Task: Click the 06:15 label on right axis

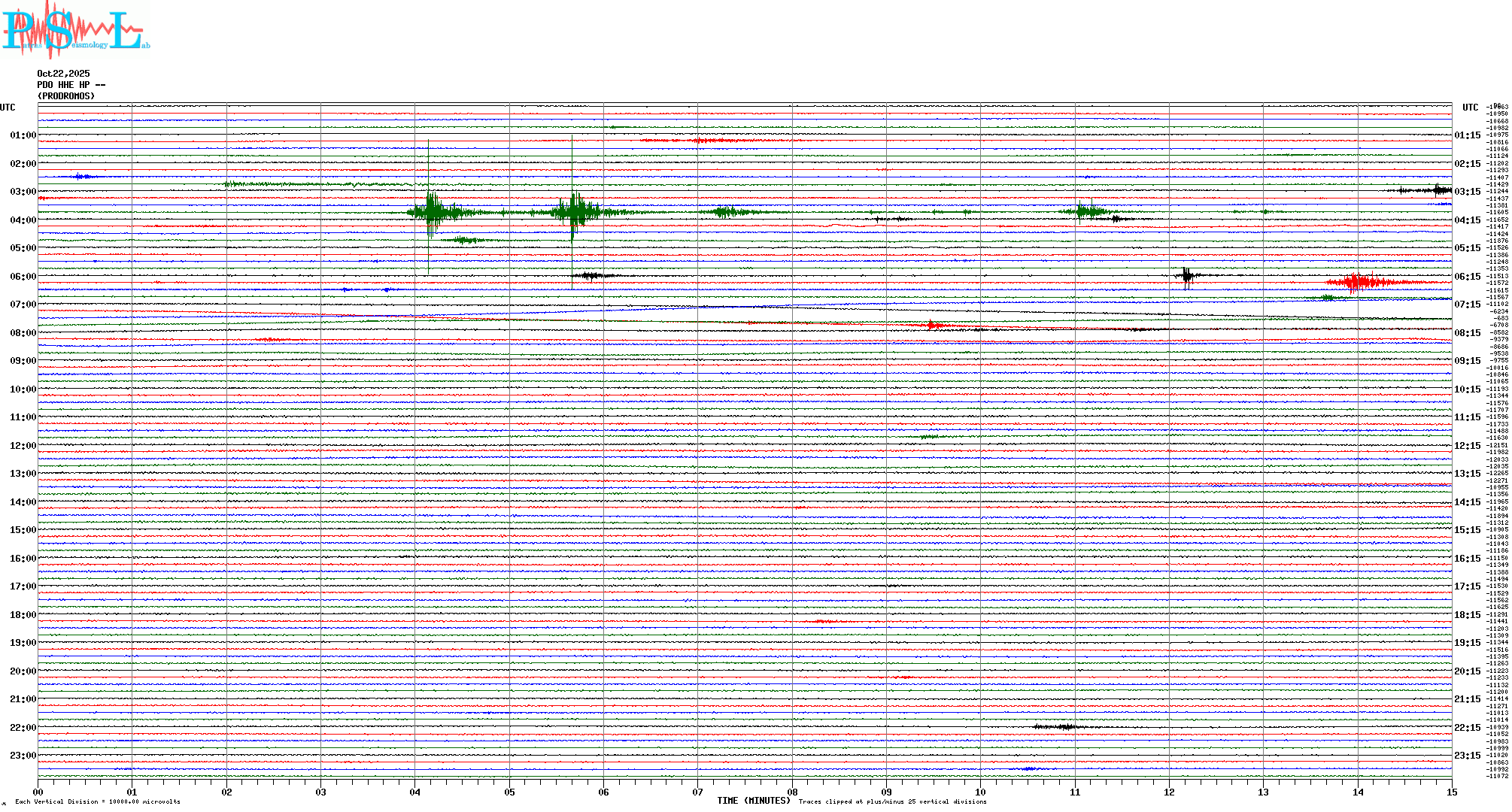Action: click(1467, 277)
